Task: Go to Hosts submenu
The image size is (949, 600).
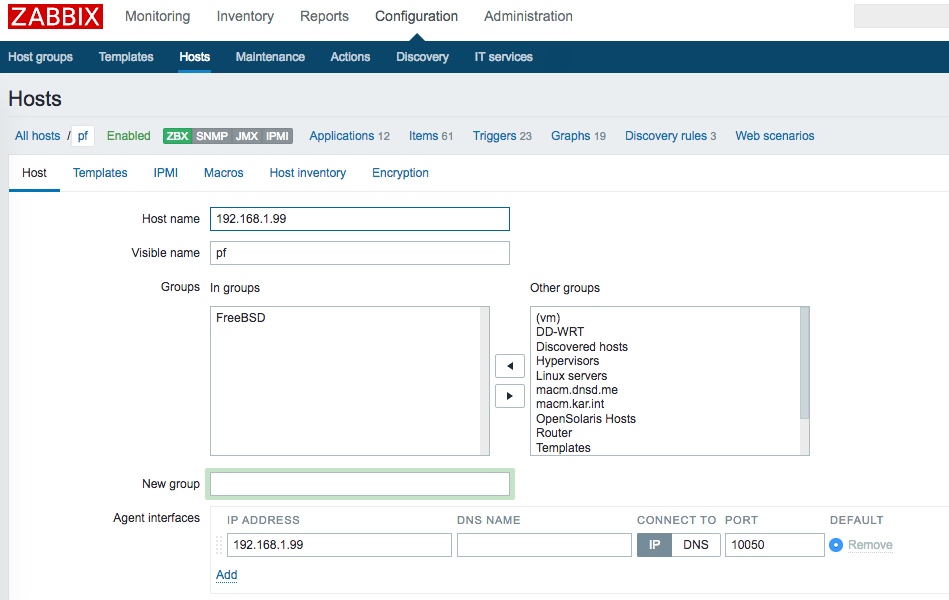Action: point(194,57)
